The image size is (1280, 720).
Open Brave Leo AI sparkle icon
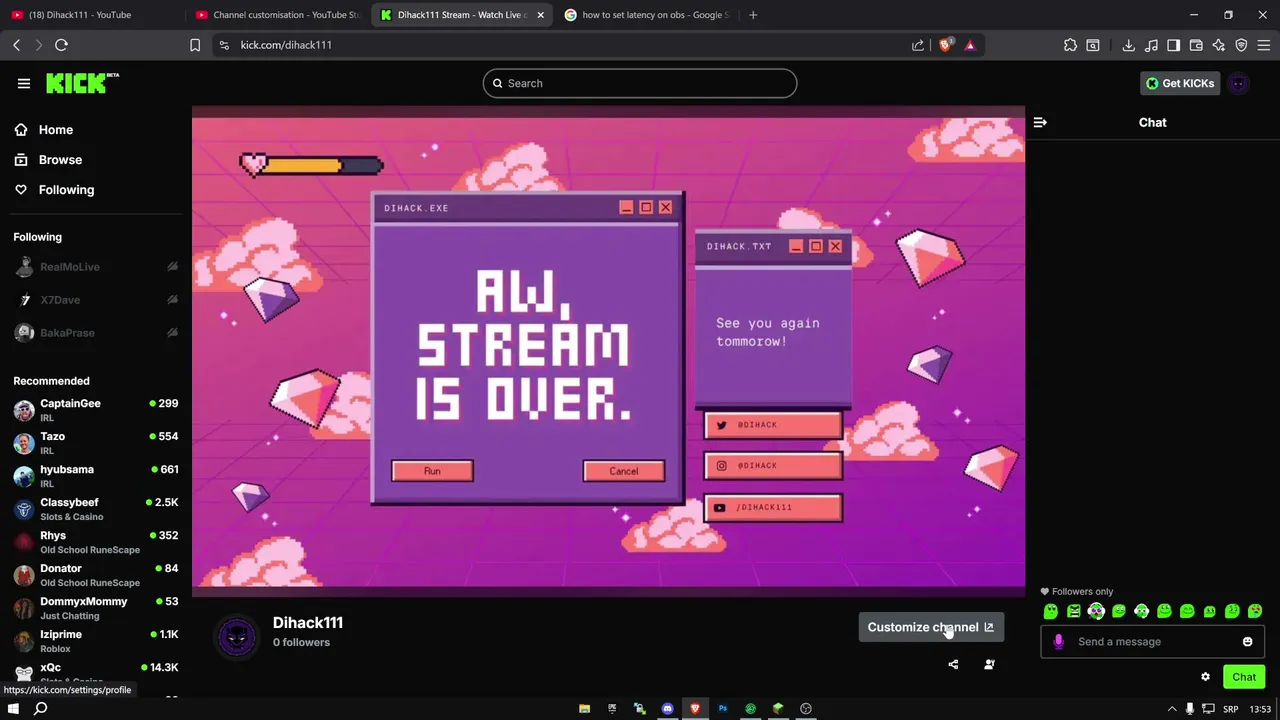(x=1219, y=45)
